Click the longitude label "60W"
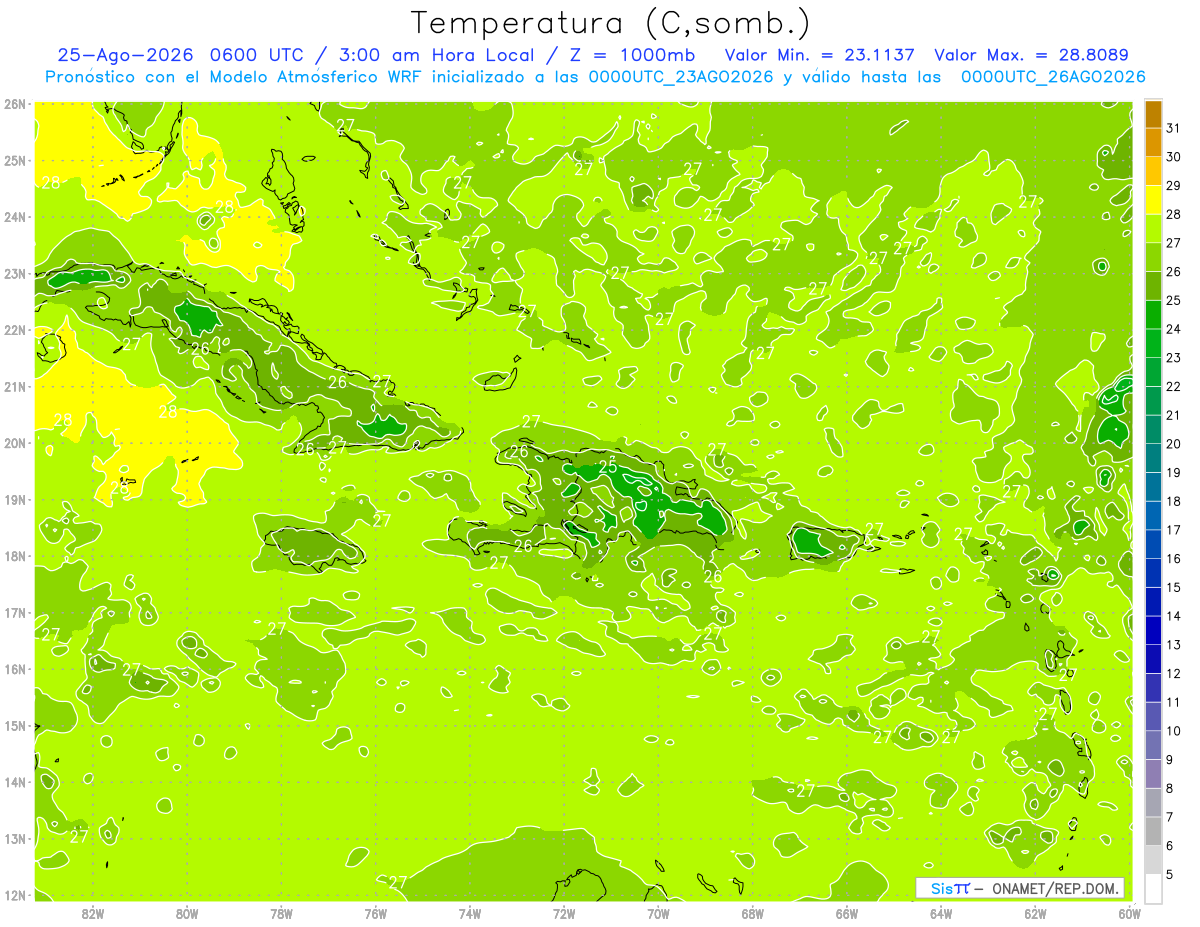Screen dimensions: 1200x927 (1128, 912)
